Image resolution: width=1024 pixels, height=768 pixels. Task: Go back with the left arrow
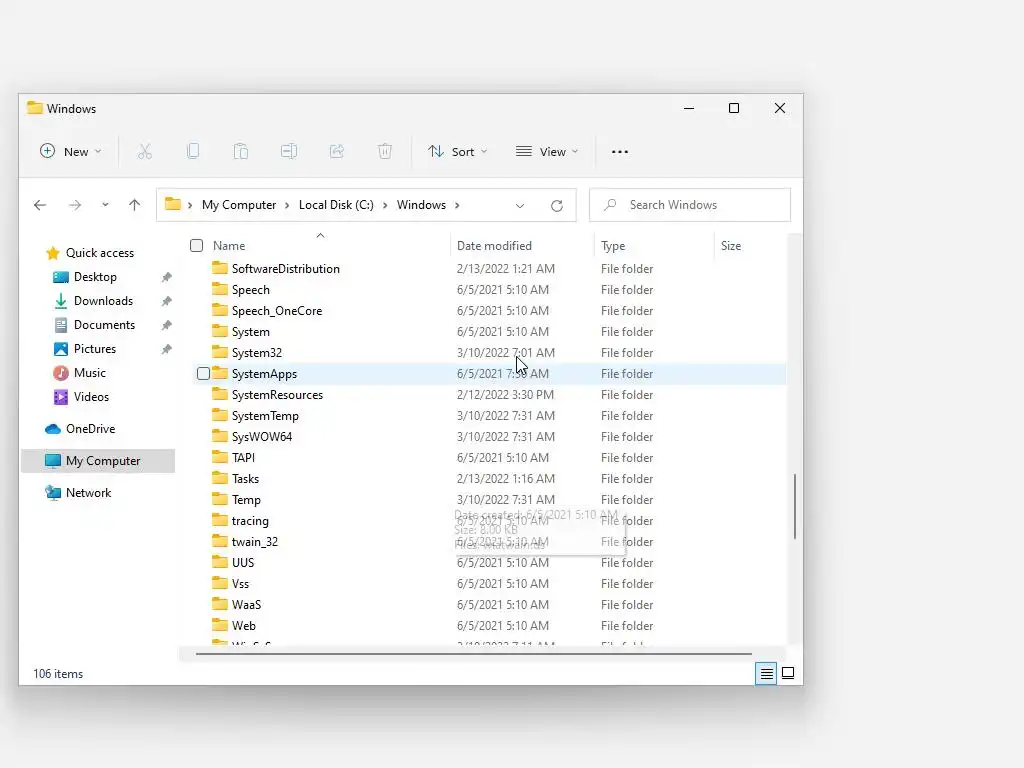pos(40,205)
